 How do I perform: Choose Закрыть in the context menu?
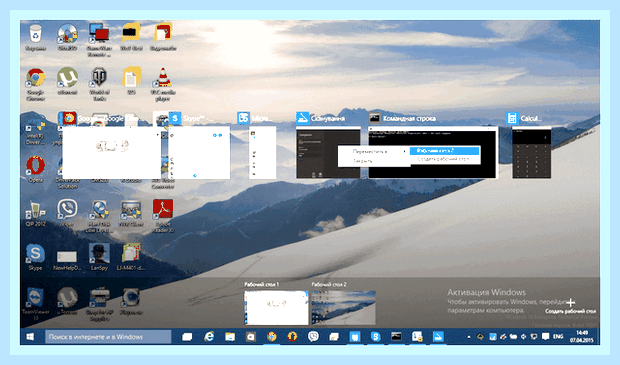374,161
